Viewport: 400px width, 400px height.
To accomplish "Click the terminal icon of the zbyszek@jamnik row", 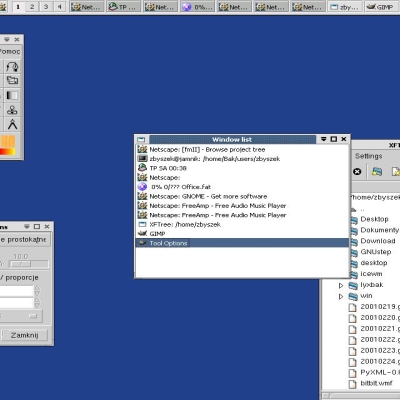I will pyautogui.click(x=142, y=159).
